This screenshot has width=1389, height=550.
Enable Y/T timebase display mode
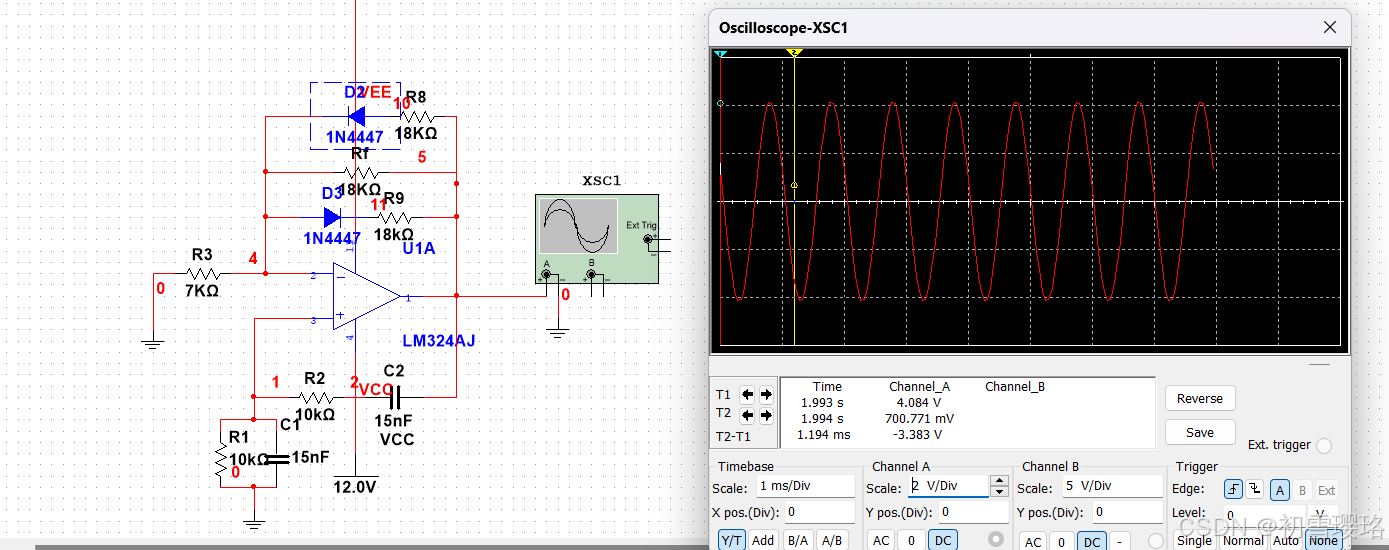tap(732, 540)
